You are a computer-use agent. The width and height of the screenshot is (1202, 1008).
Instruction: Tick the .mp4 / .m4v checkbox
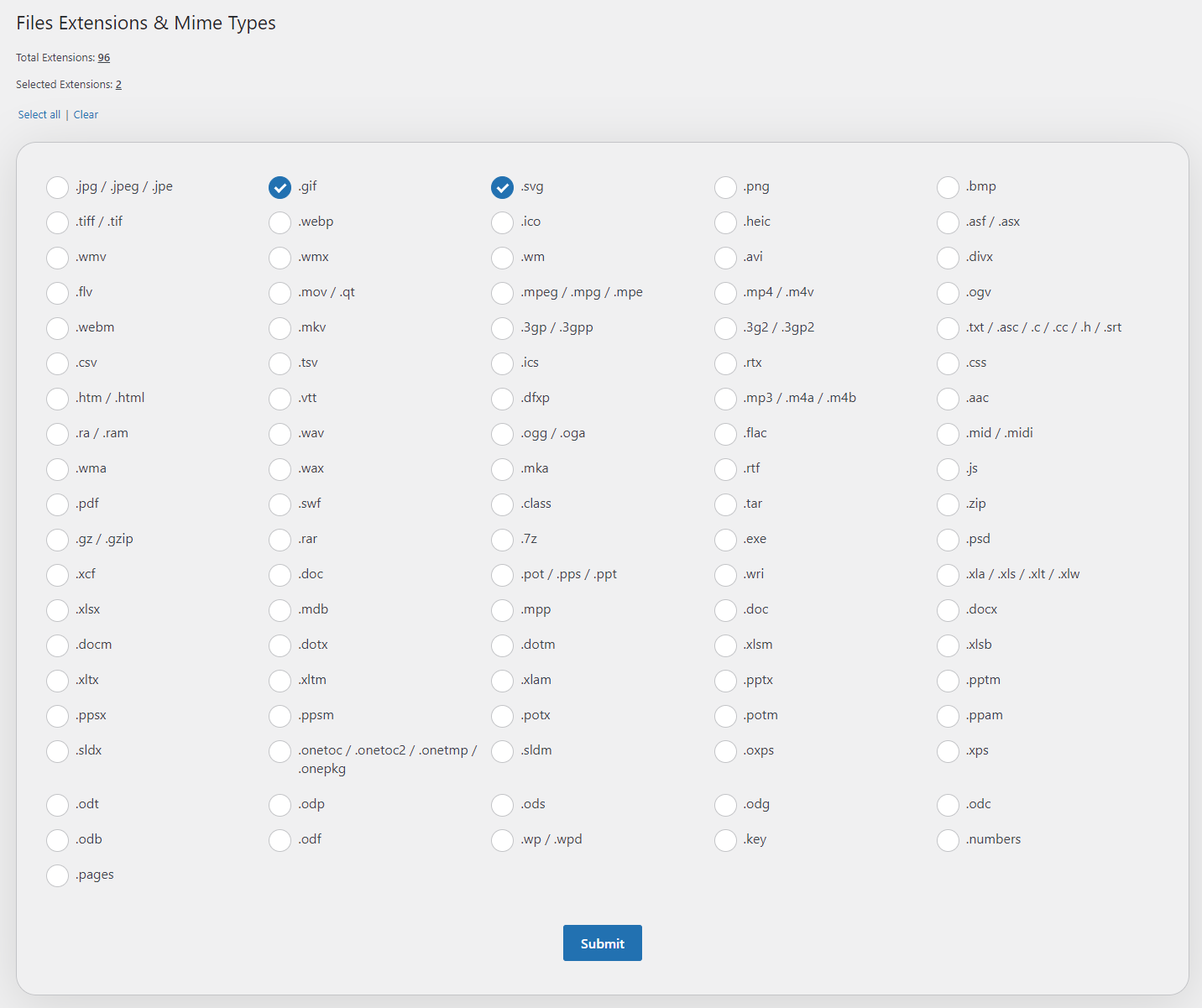(x=725, y=293)
